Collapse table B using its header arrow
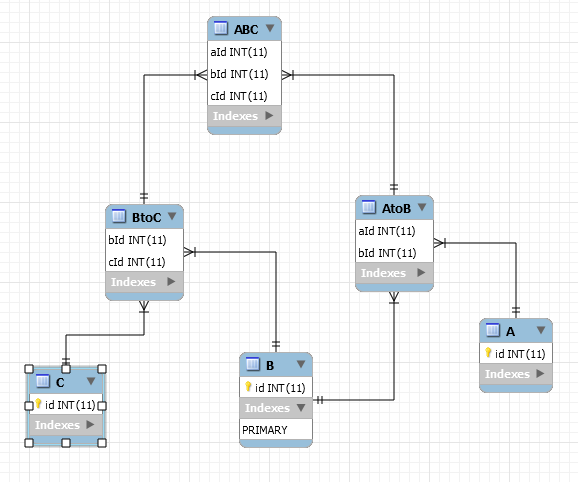 [x=301, y=364]
